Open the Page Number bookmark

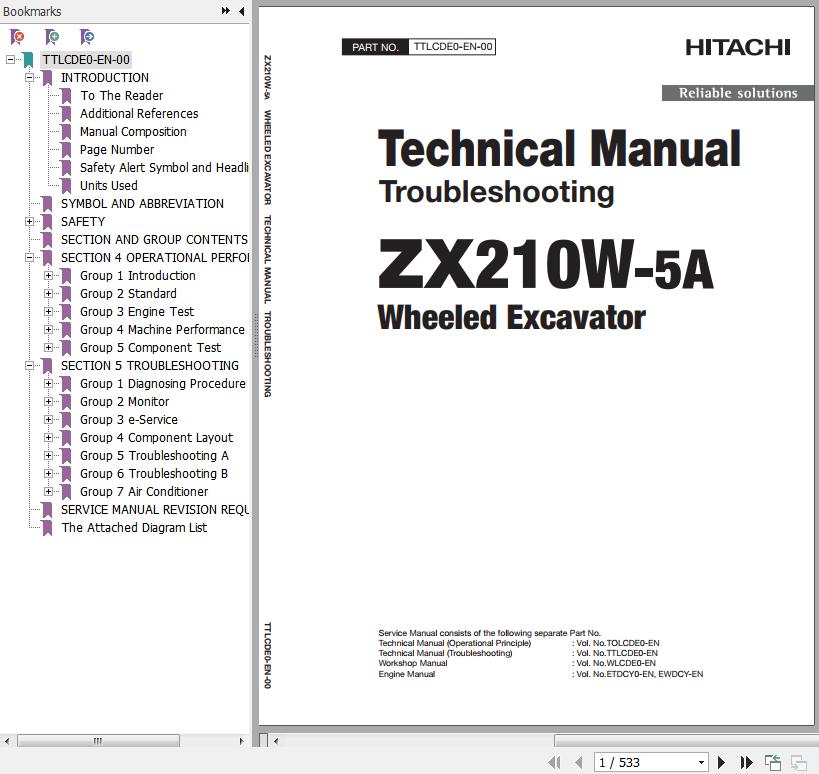(117, 149)
